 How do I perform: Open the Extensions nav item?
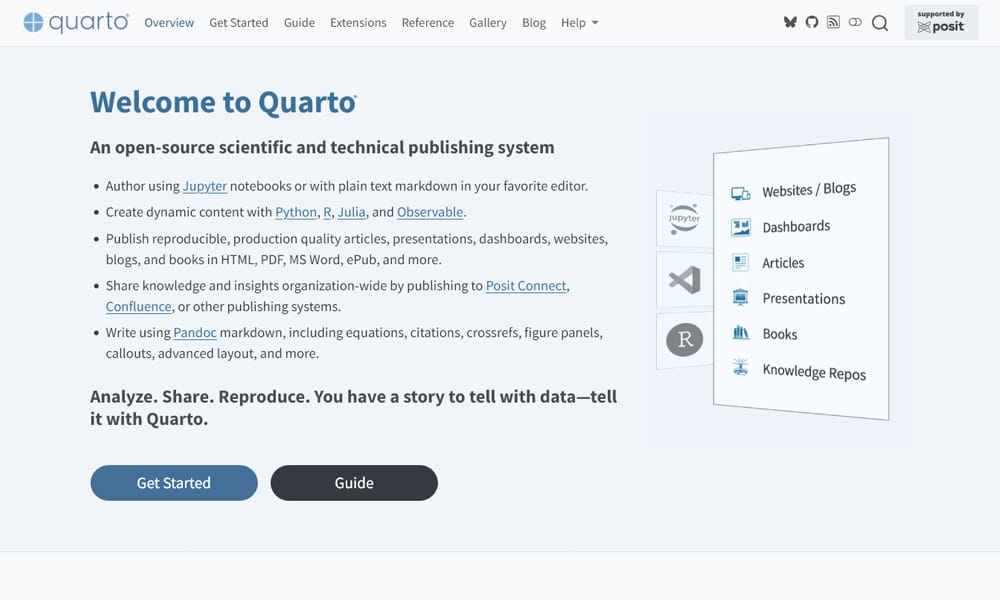[x=358, y=22]
